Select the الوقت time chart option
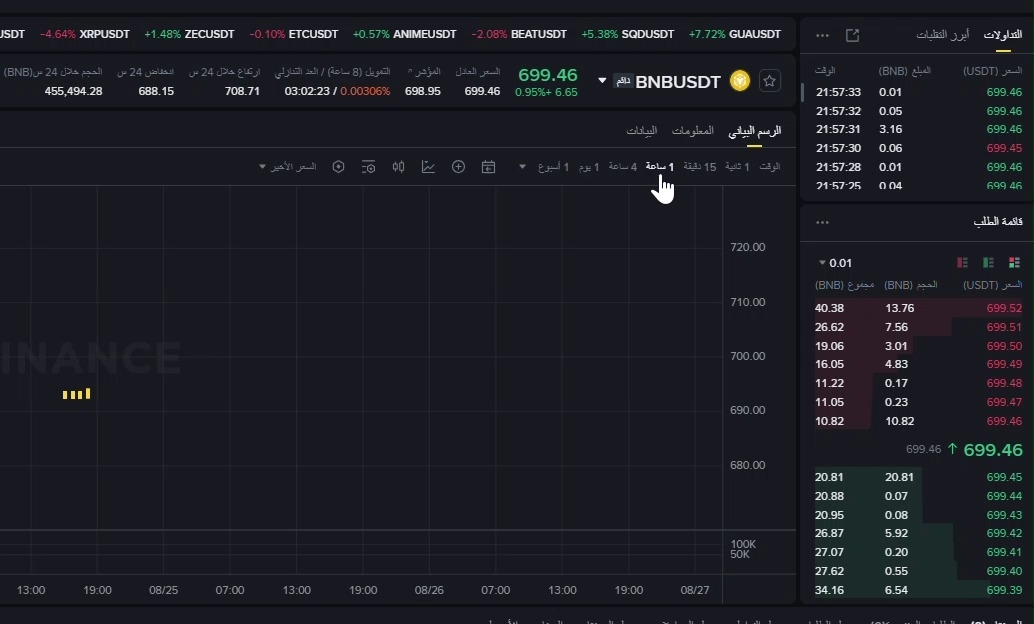 pos(770,167)
